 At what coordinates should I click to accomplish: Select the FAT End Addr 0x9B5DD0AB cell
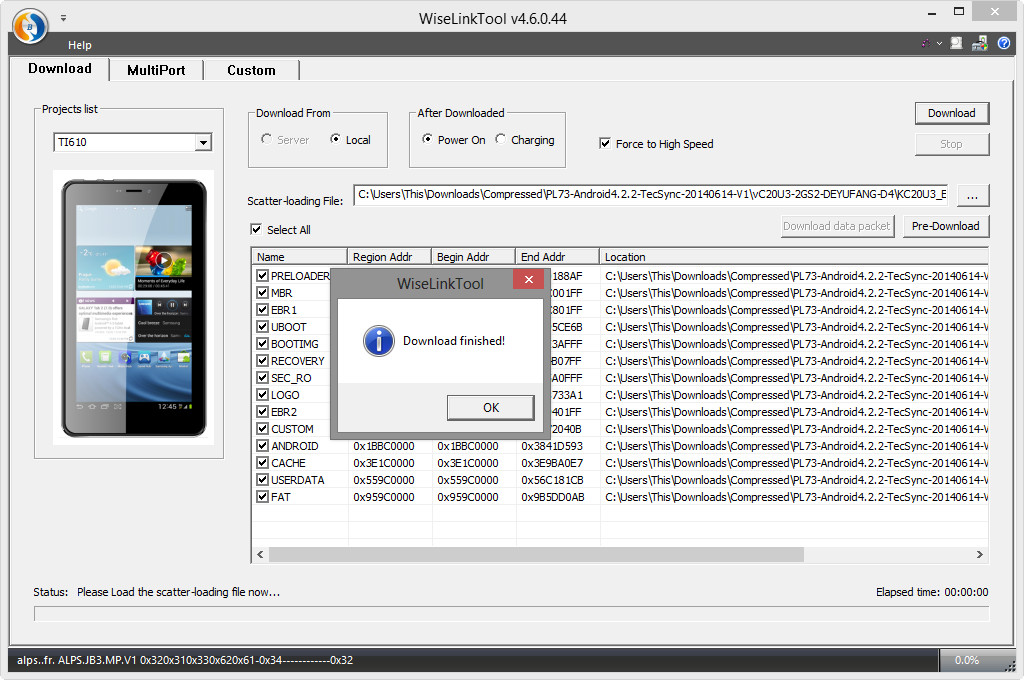click(x=552, y=497)
